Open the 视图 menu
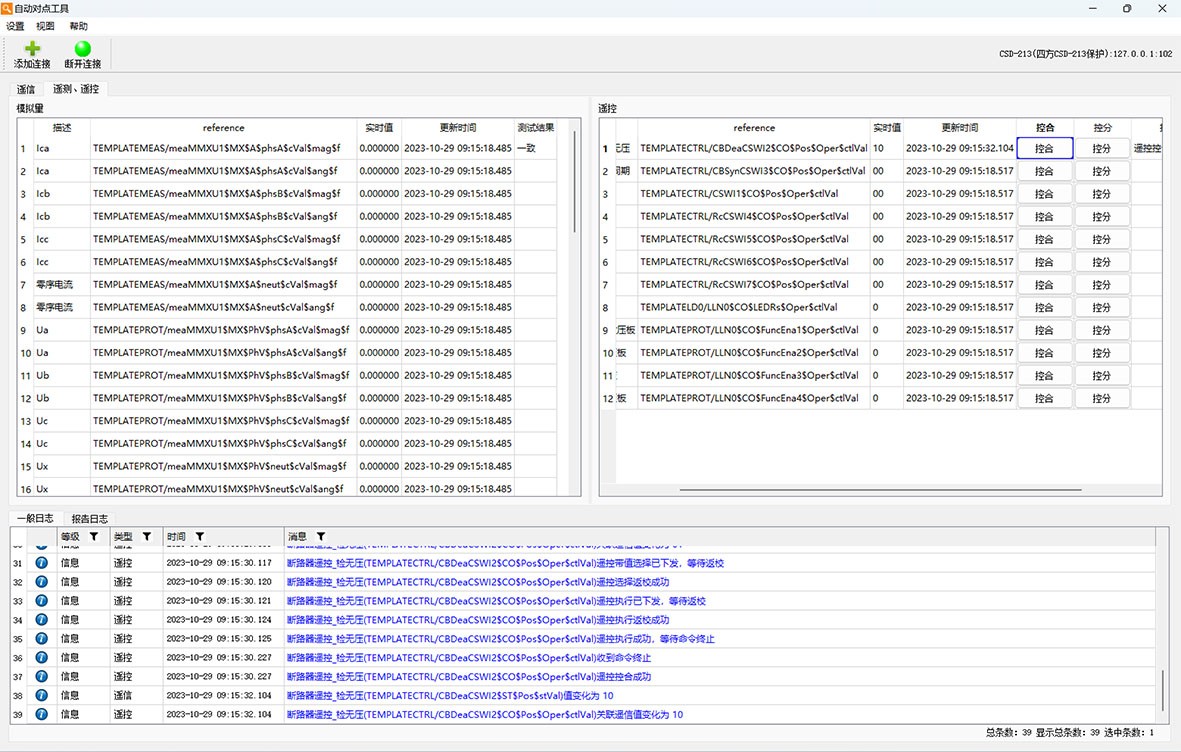 pos(45,26)
